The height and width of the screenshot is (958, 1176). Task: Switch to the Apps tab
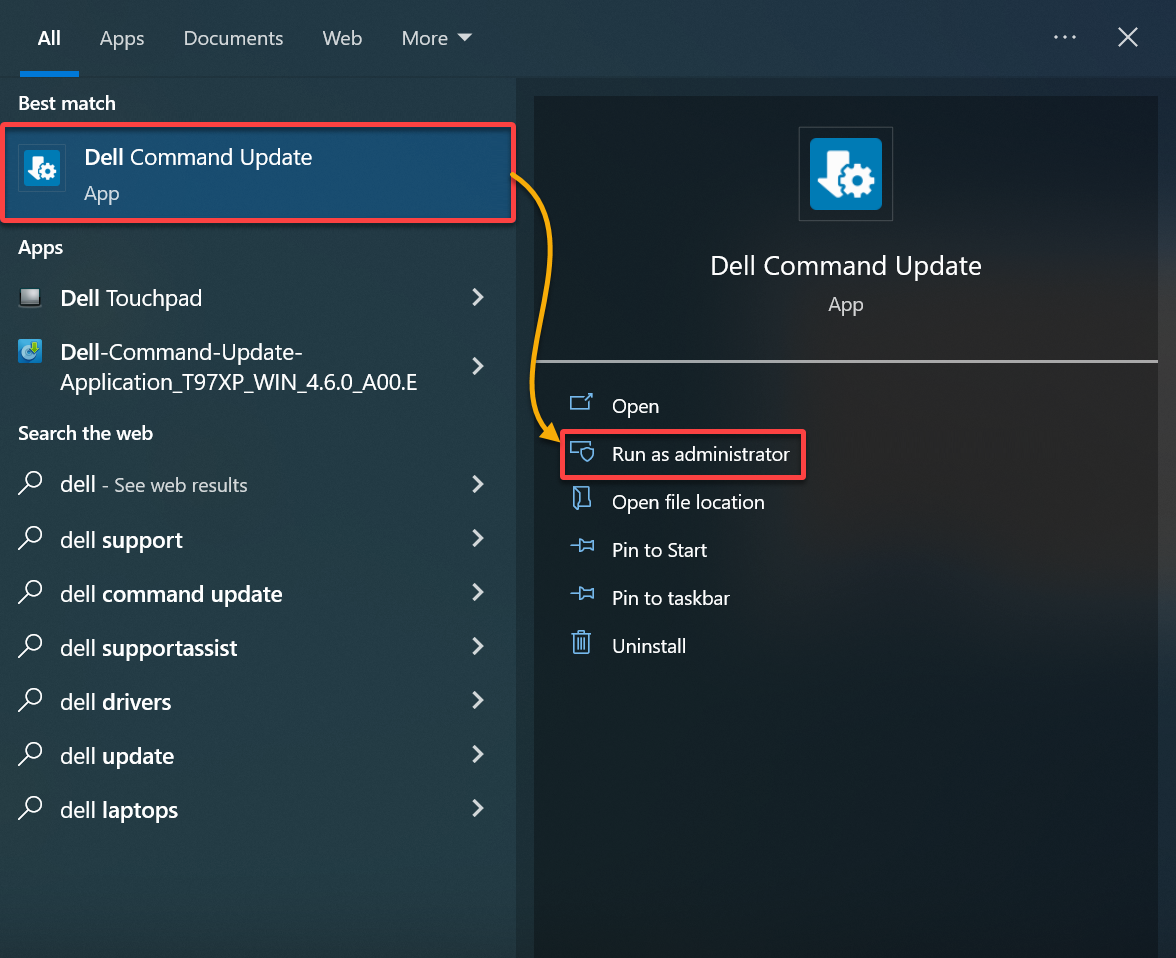point(122,38)
